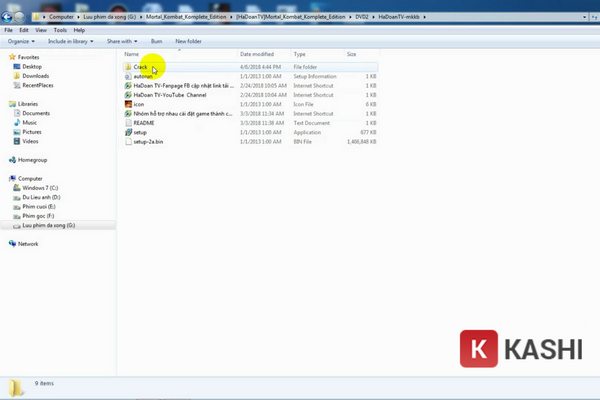Click the Back navigation arrow button
600x400 pixels.
(x=7, y=17)
